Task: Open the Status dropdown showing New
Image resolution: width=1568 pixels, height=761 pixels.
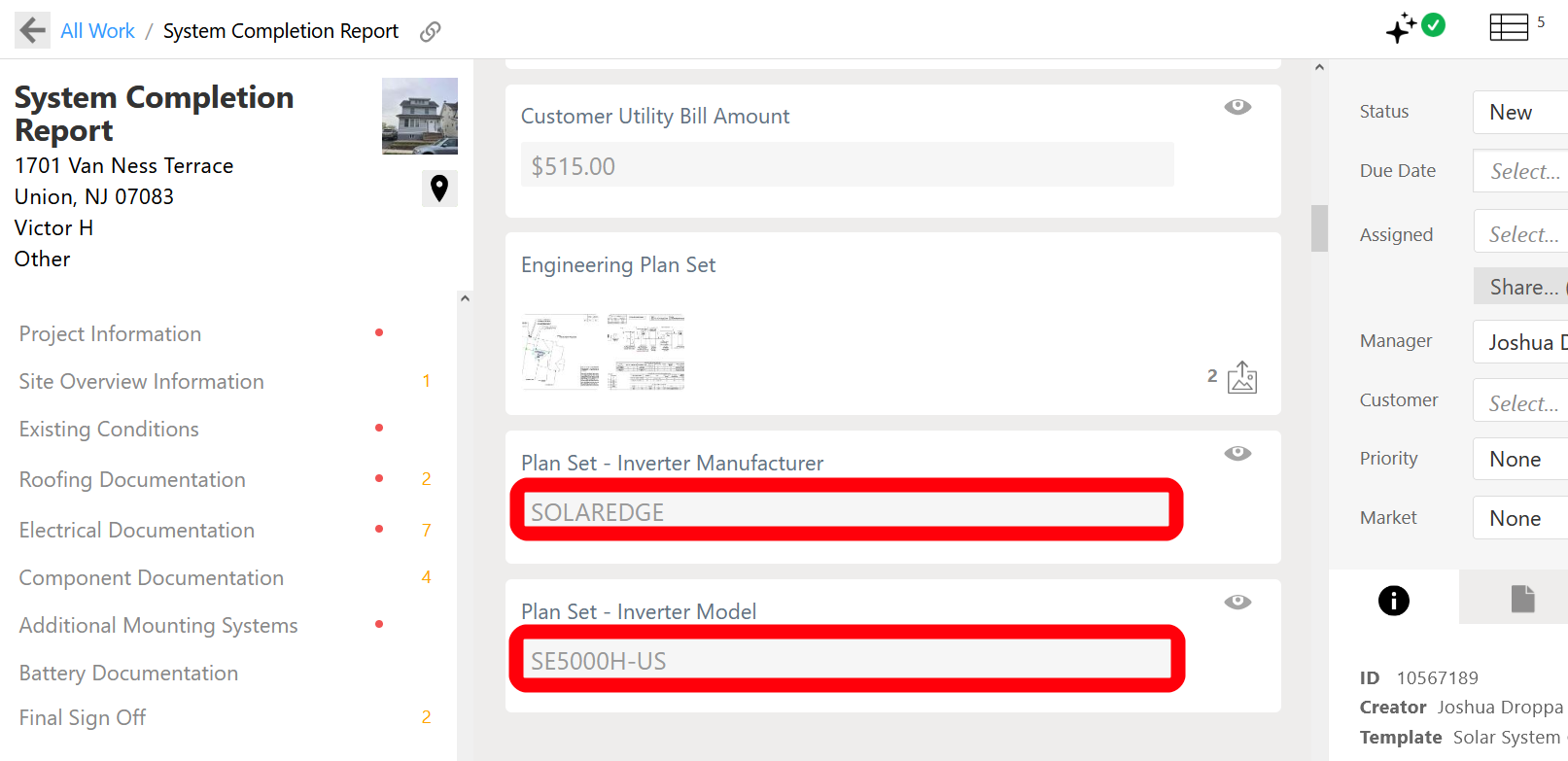Action: click(1520, 112)
